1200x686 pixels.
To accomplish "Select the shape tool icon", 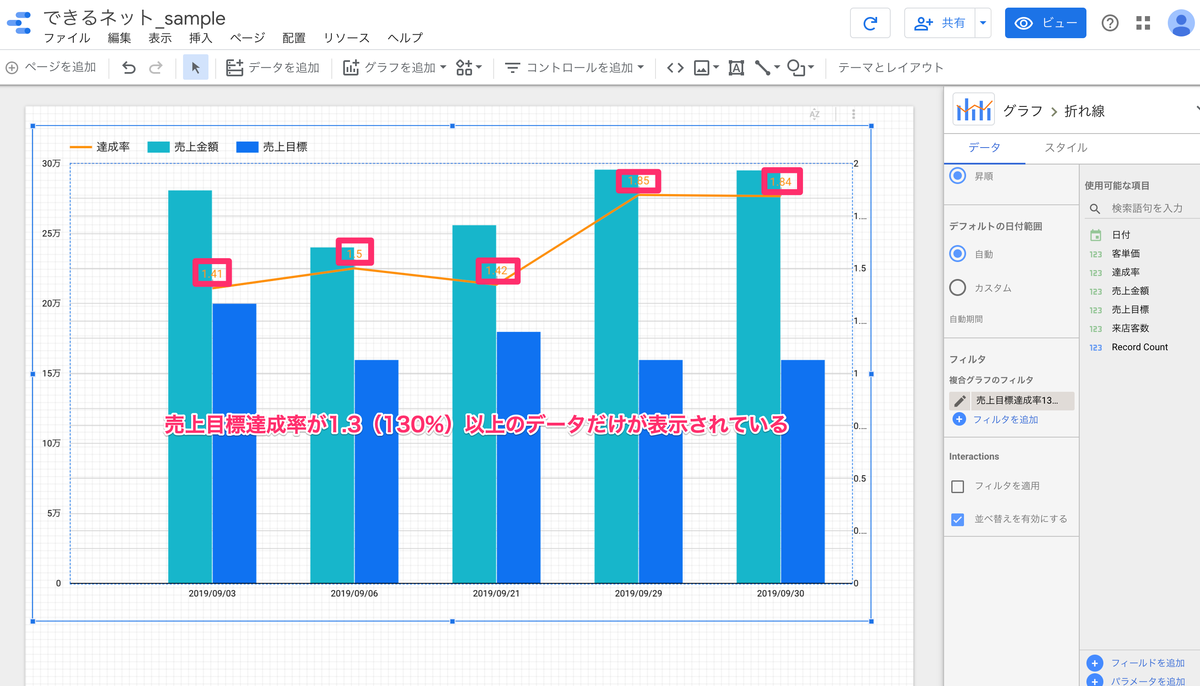I will tap(795, 68).
